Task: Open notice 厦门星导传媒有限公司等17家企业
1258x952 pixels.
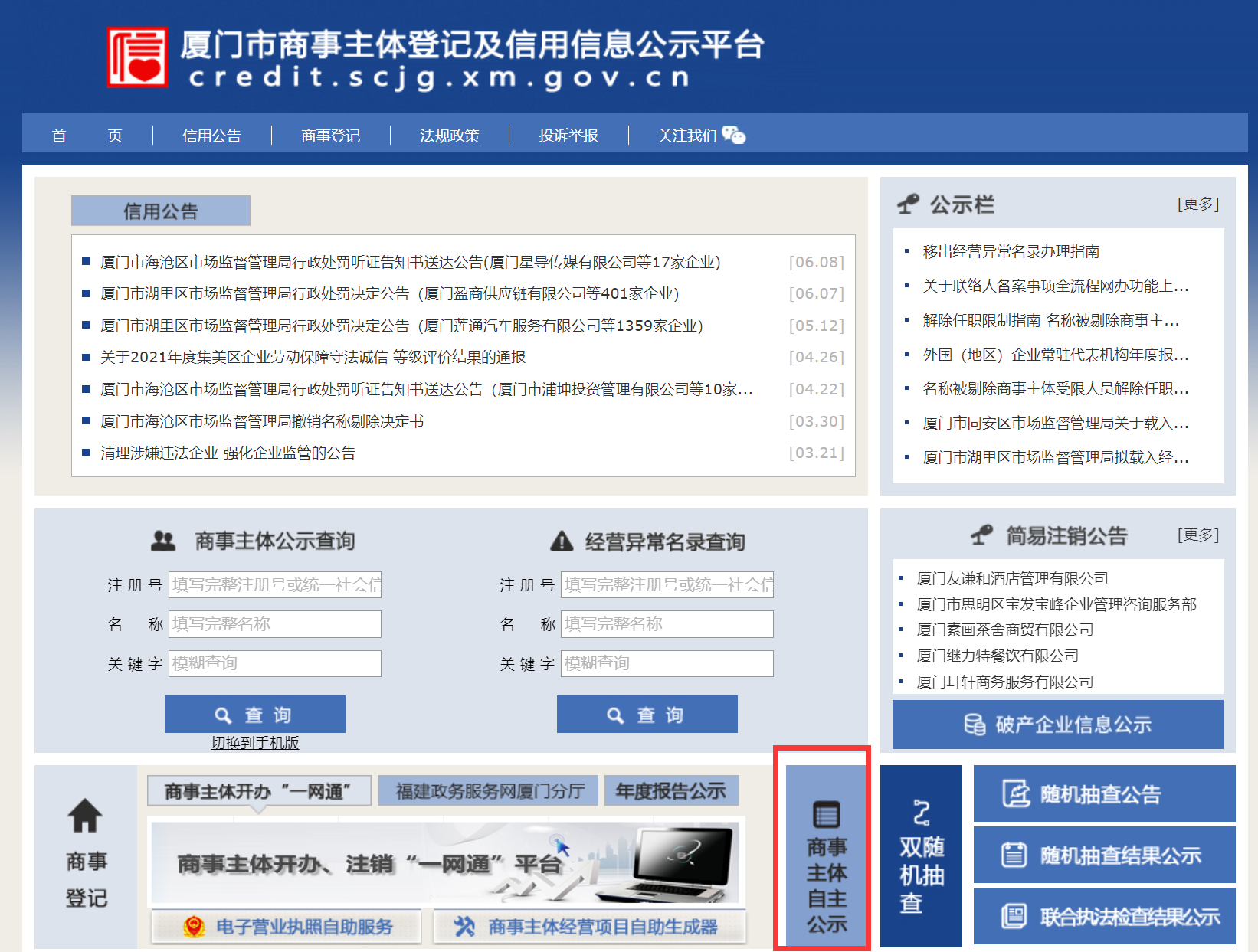Action: point(411,262)
